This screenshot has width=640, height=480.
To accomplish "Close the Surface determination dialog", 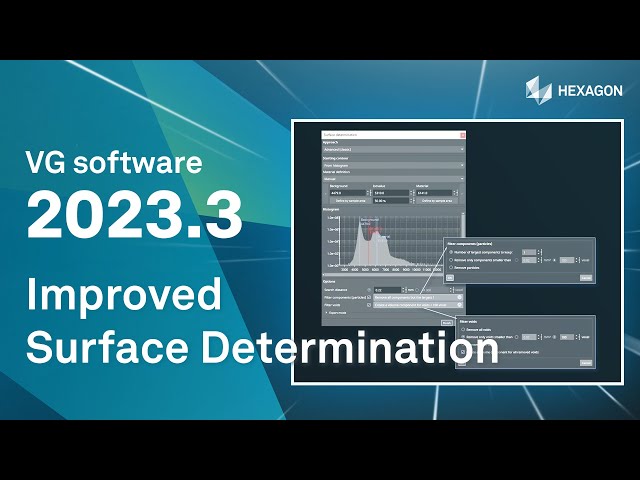I will [x=462, y=135].
